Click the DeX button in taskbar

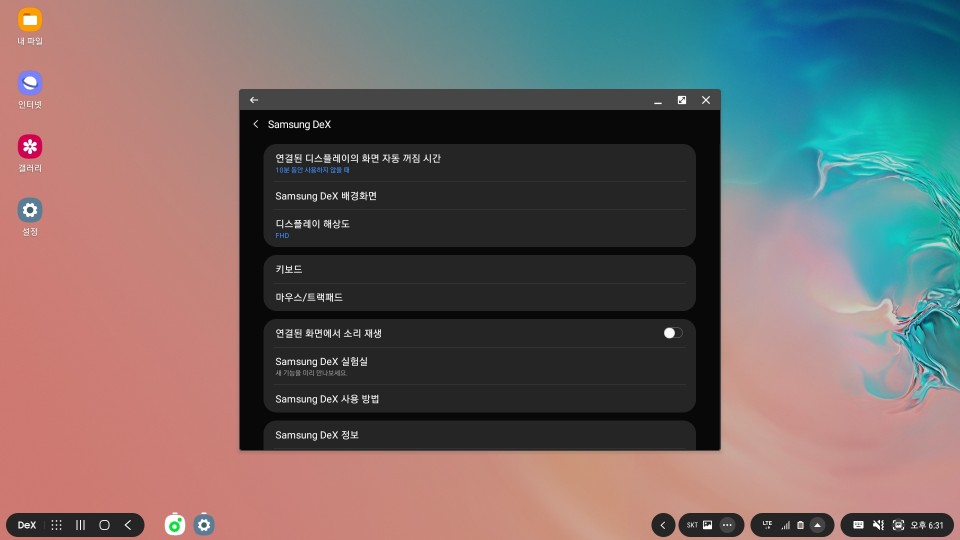pyautogui.click(x=26, y=525)
